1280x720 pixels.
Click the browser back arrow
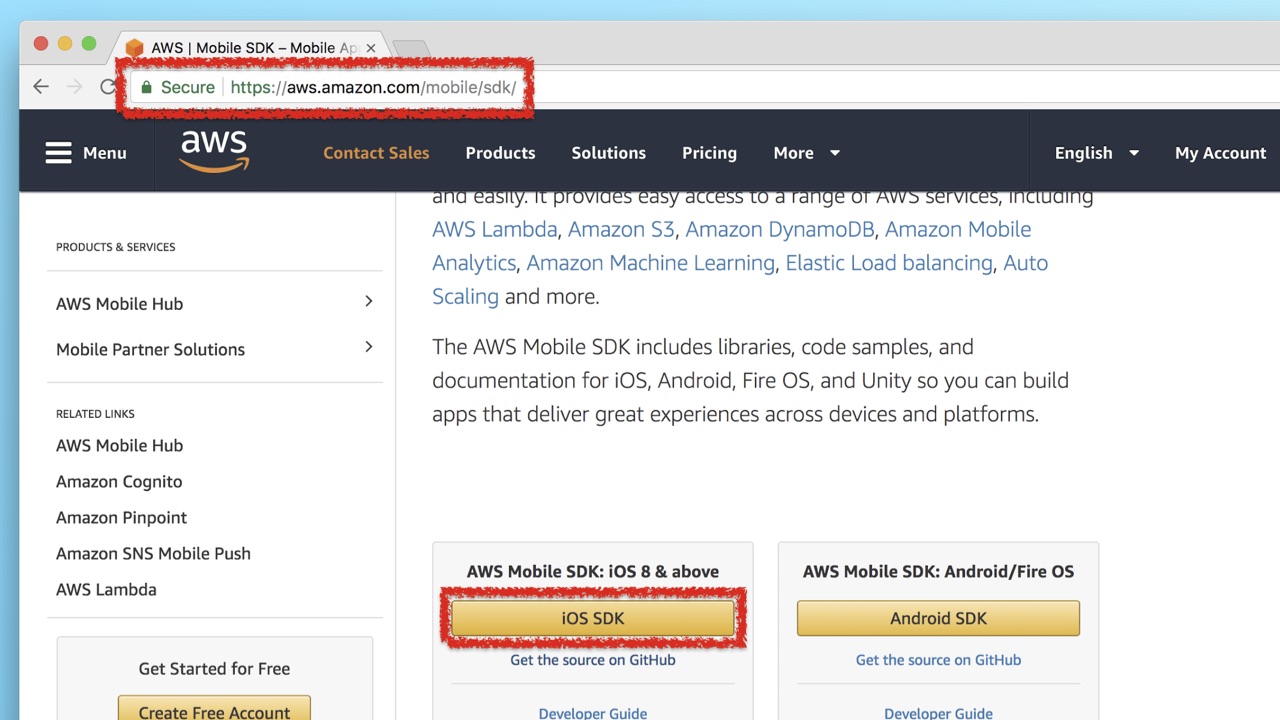[41, 87]
